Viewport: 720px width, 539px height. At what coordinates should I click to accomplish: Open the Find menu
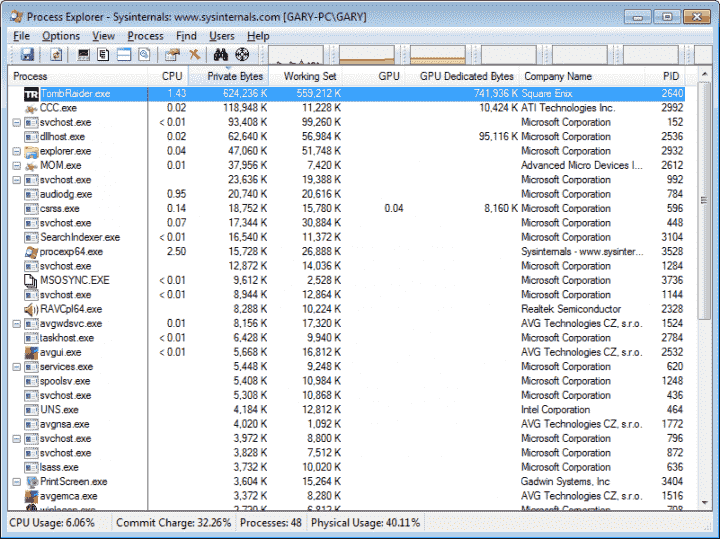[186, 36]
